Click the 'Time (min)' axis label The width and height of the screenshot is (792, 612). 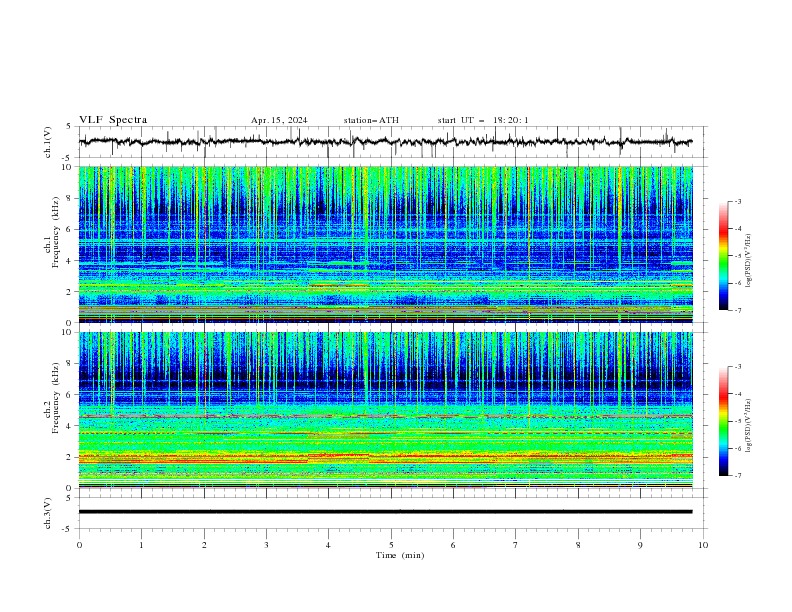400,555
